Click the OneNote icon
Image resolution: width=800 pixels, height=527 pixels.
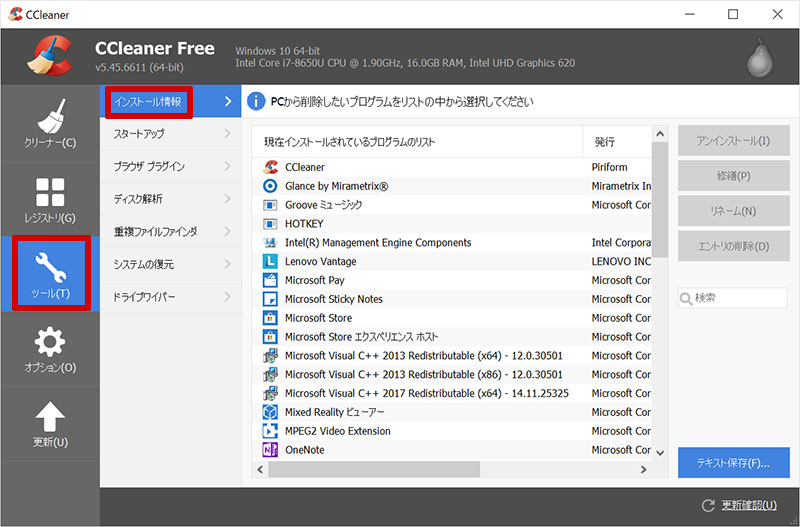270,449
